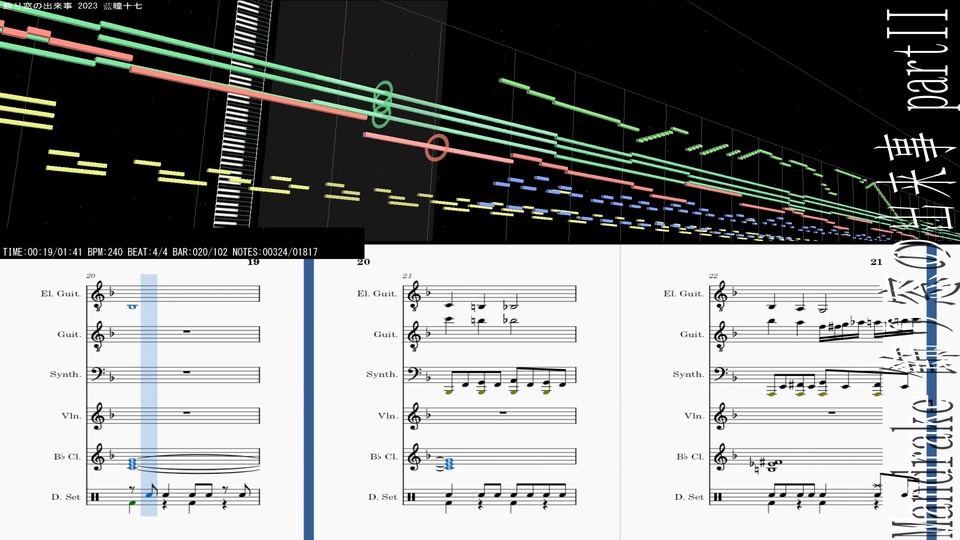Click the NOTES:00324/01817 counter
This screenshot has height=540, width=960.
pos(275,252)
